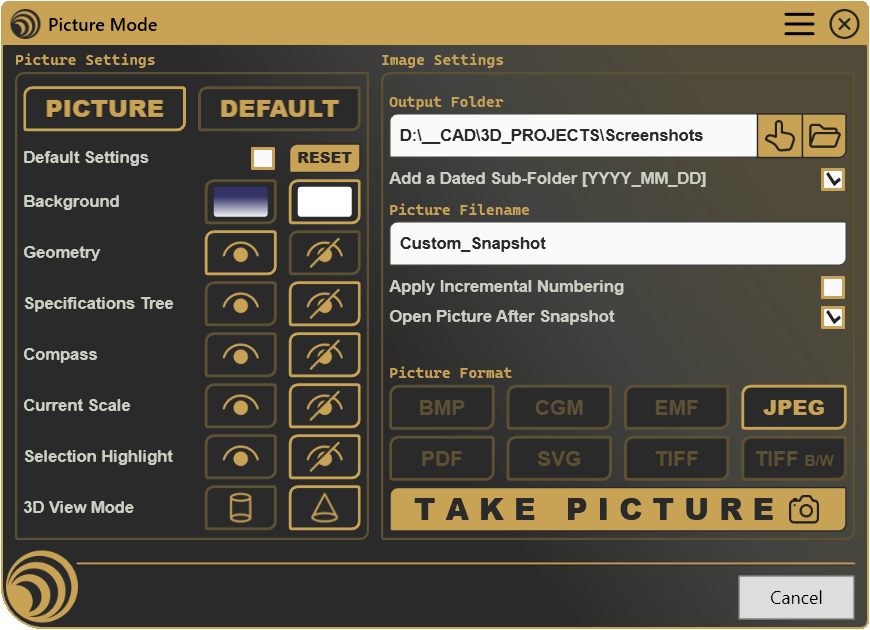Choose the blue gradient background swatch

[241, 202]
